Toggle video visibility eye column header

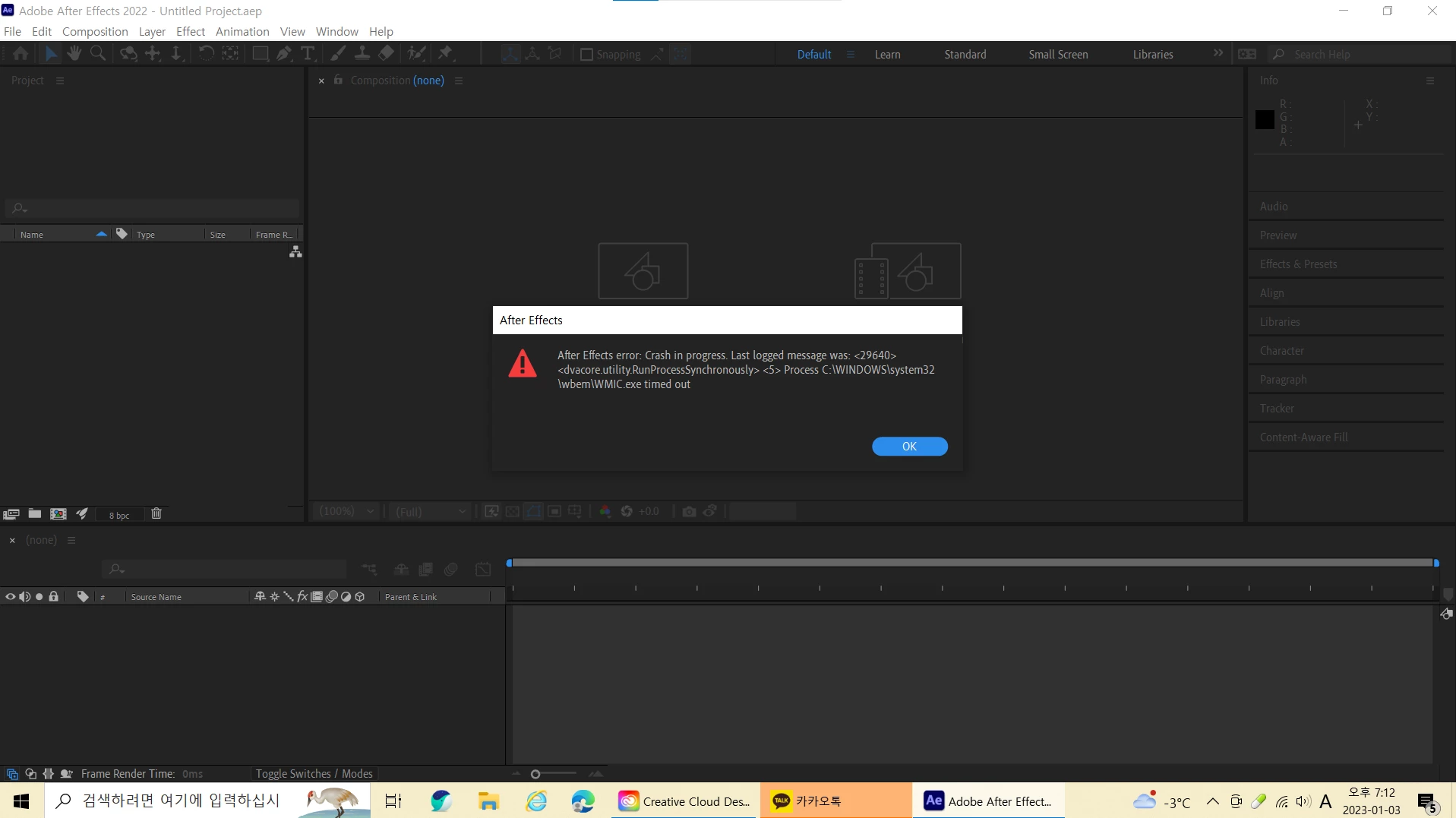[x=11, y=597]
